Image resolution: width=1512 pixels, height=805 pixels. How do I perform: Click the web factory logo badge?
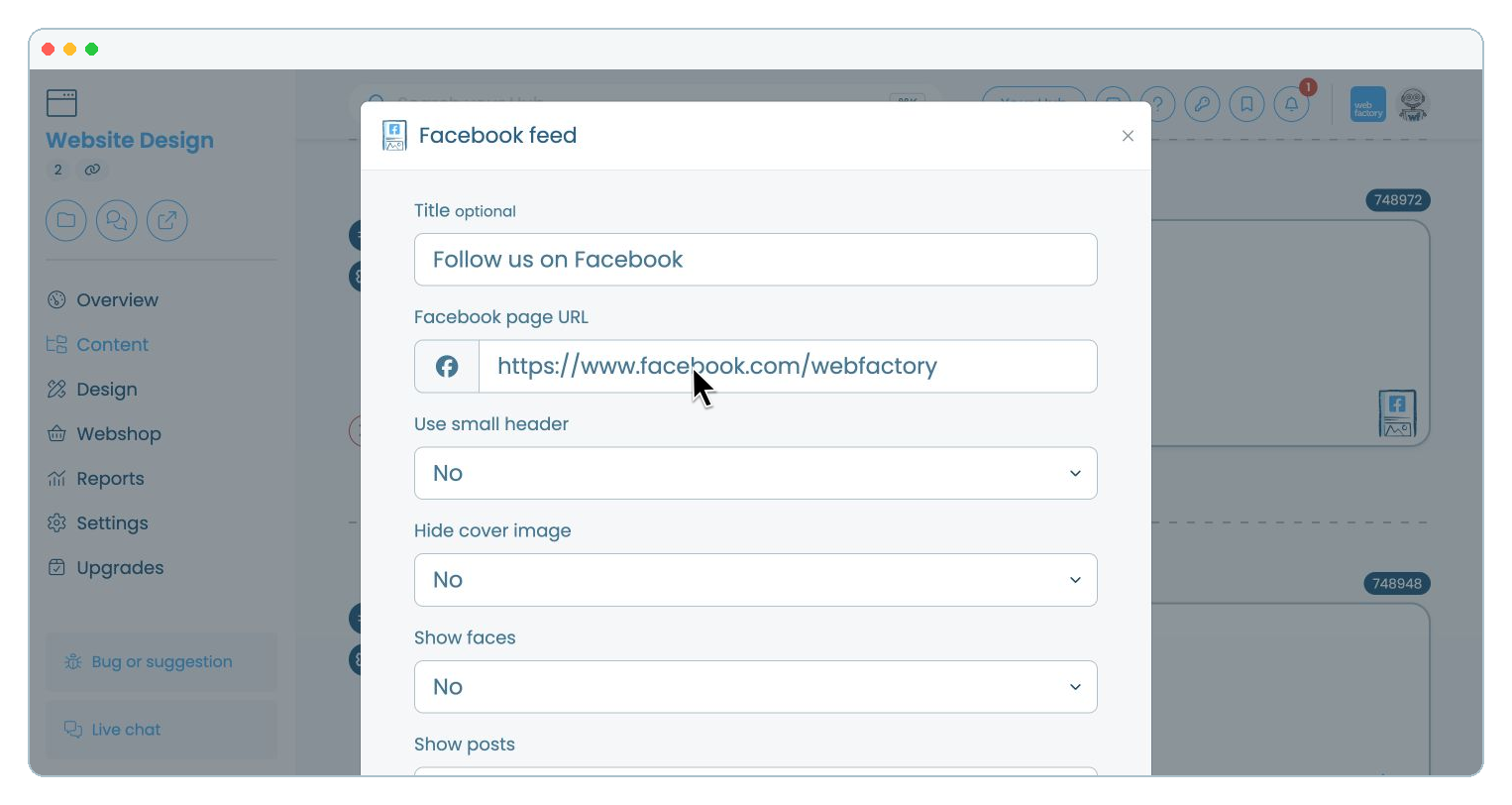(1368, 105)
